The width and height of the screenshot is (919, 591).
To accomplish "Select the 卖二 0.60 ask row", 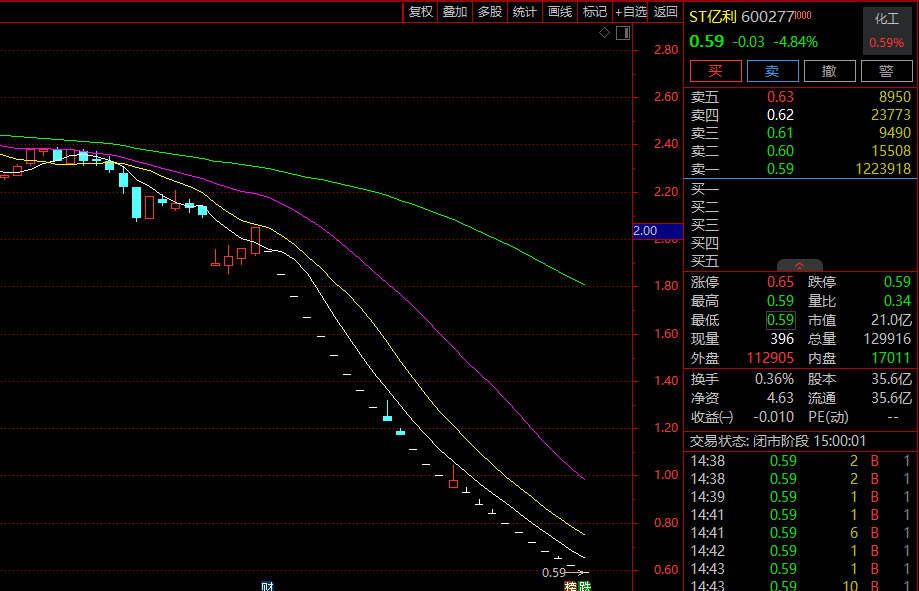I will 801,151.
